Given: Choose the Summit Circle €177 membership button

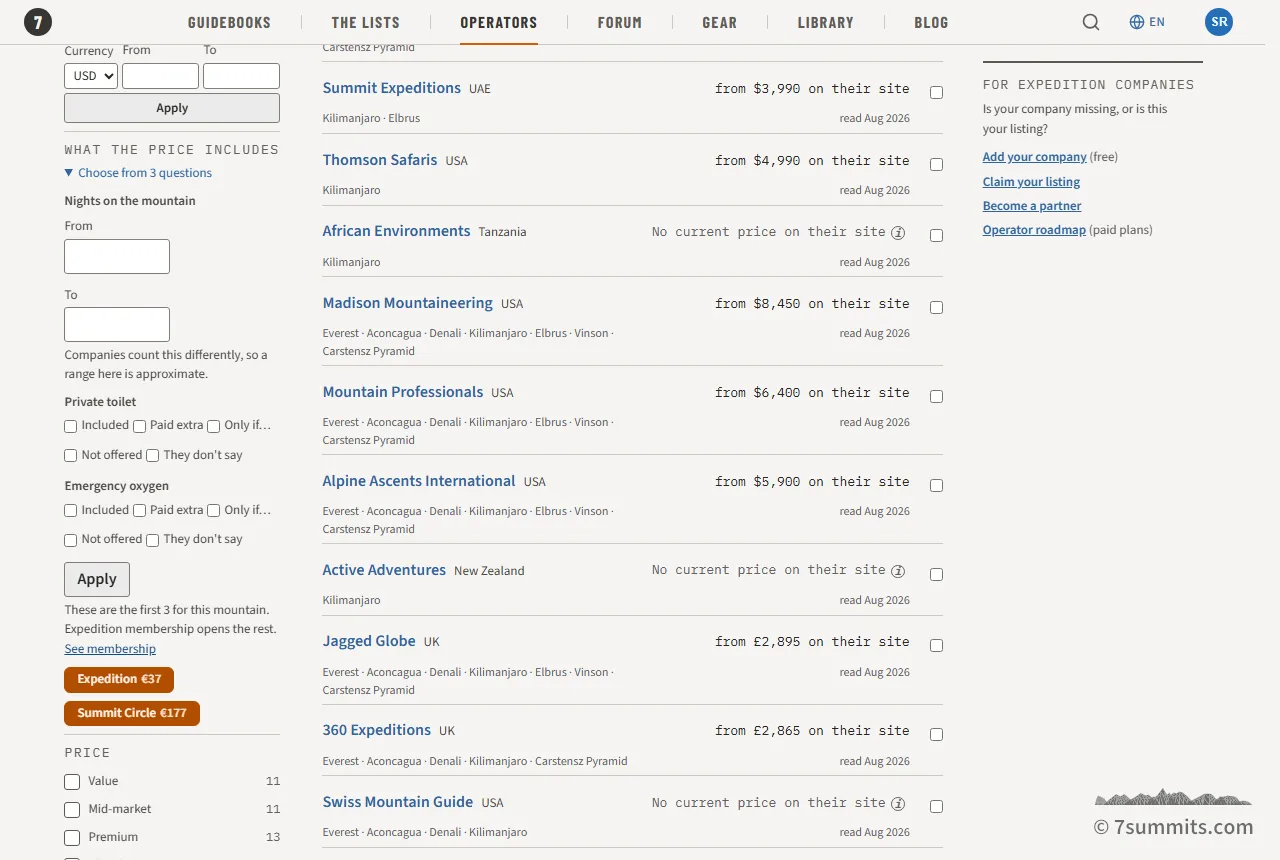Looking at the screenshot, I should 132,714.
